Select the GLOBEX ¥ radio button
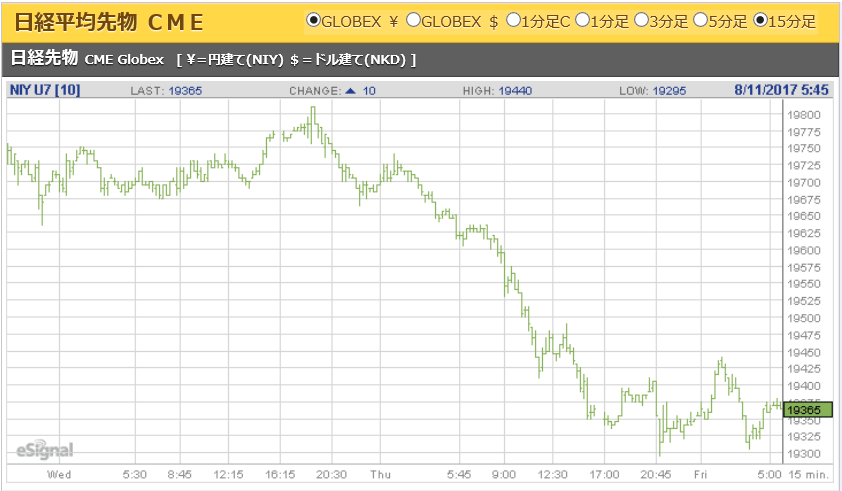The width and height of the screenshot is (842, 491). (x=313, y=20)
